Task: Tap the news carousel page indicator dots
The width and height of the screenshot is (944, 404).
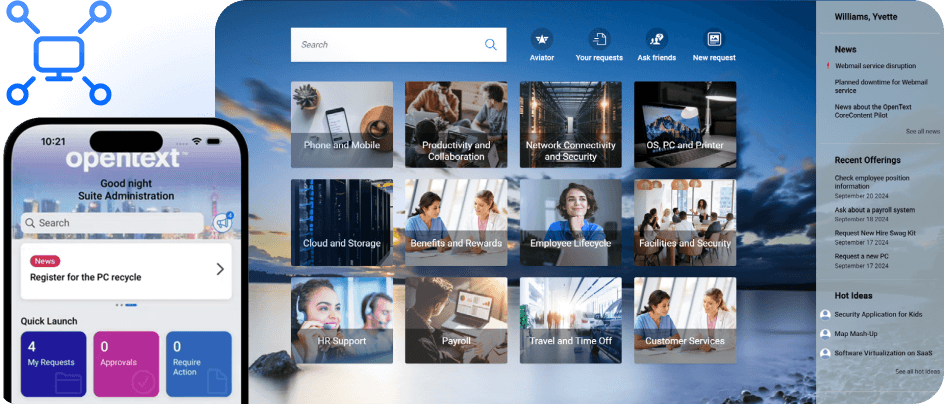Action: (x=126, y=305)
